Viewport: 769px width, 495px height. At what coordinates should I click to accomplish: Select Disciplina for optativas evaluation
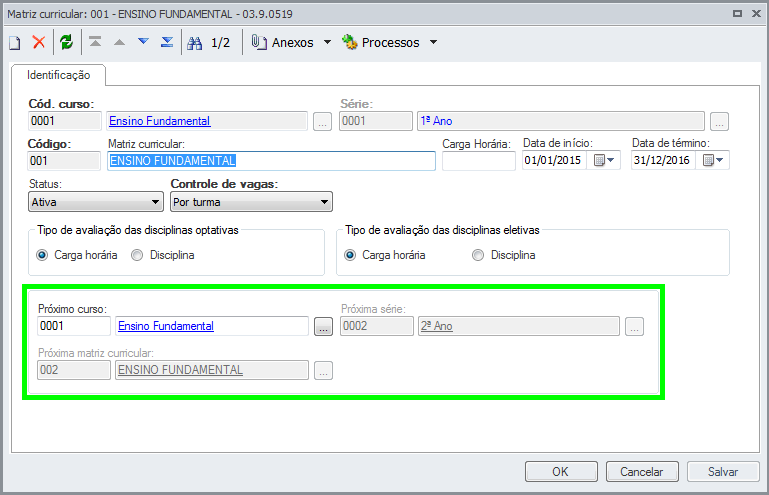pyautogui.click(x=163, y=255)
